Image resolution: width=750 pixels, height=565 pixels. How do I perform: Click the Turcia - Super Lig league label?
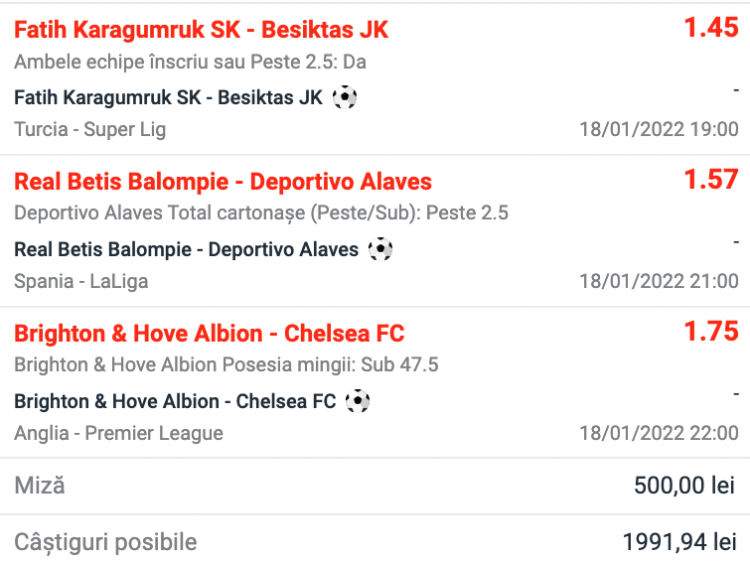[x=90, y=129]
